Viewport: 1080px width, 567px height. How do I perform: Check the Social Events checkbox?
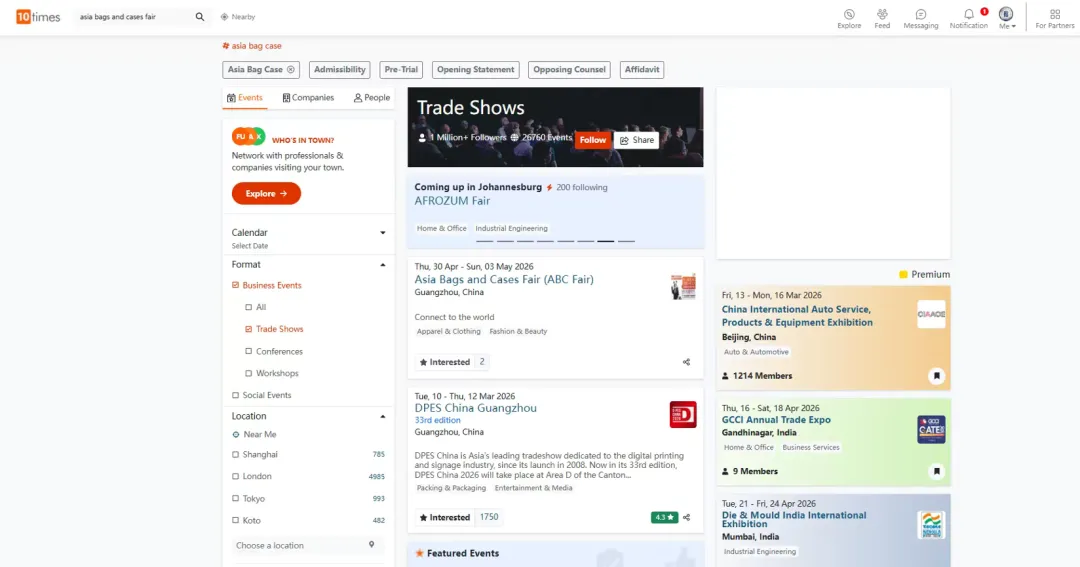[x=236, y=395]
